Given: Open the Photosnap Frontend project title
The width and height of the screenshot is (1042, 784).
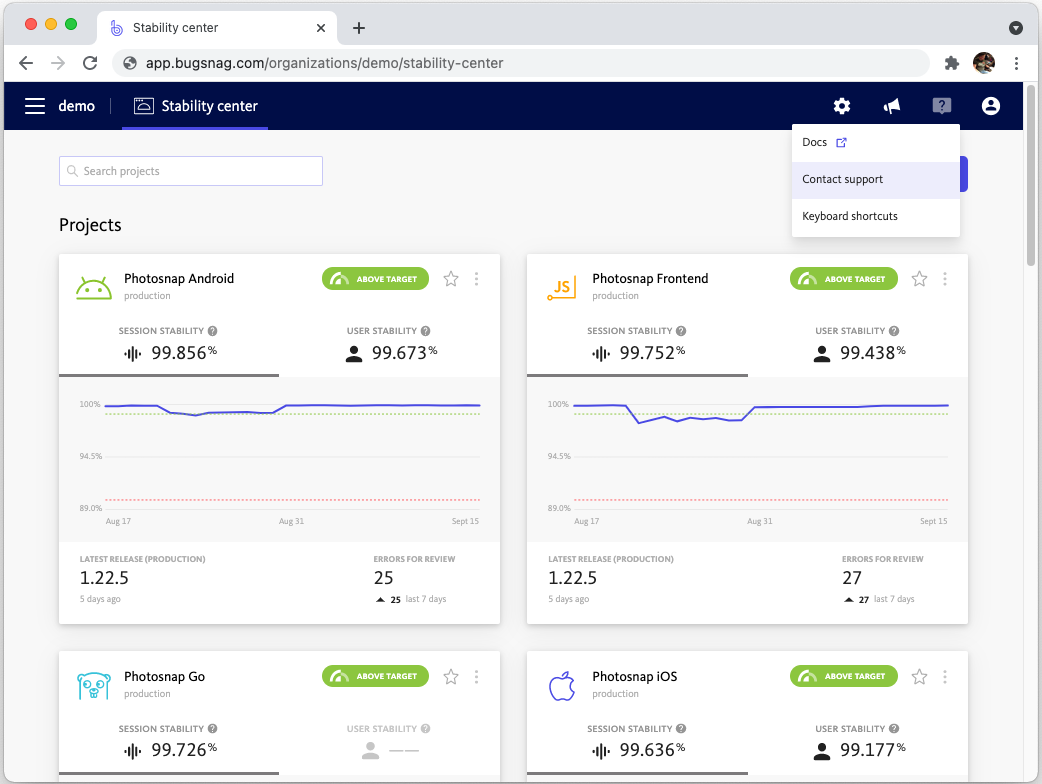Looking at the screenshot, I should click(650, 278).
